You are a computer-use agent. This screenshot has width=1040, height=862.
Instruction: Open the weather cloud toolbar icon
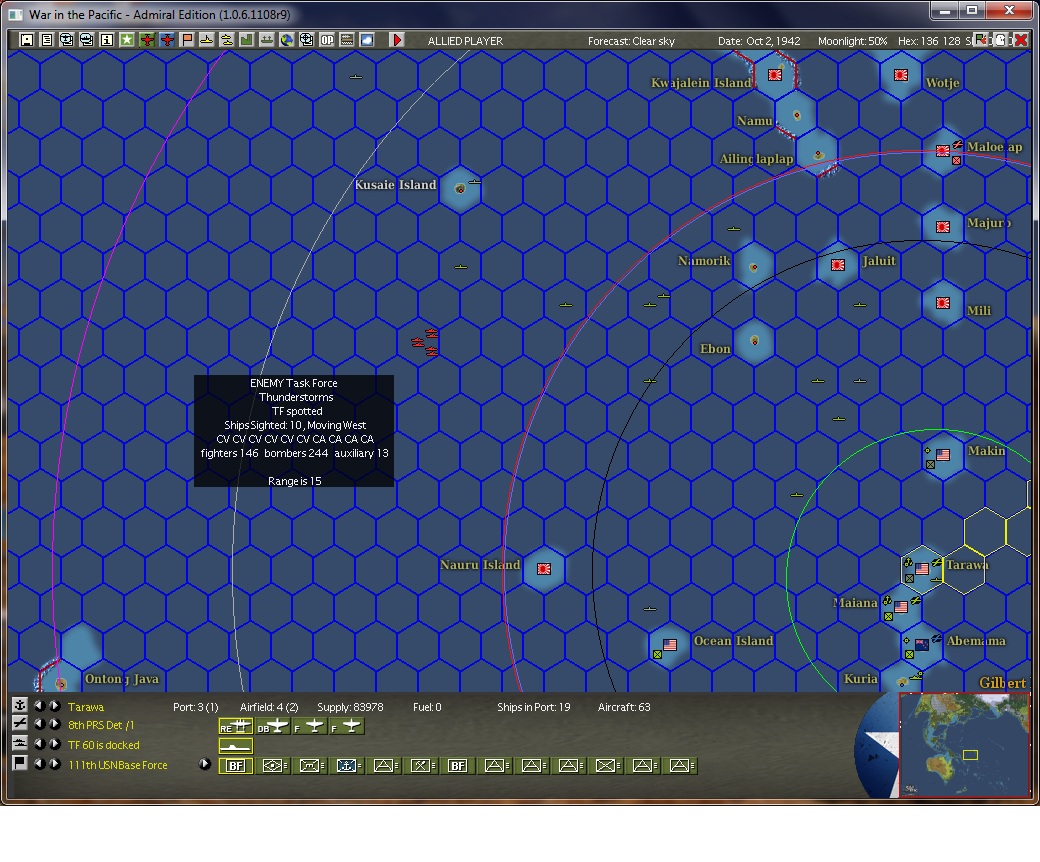pyautogui.click(x=367, y=40)
